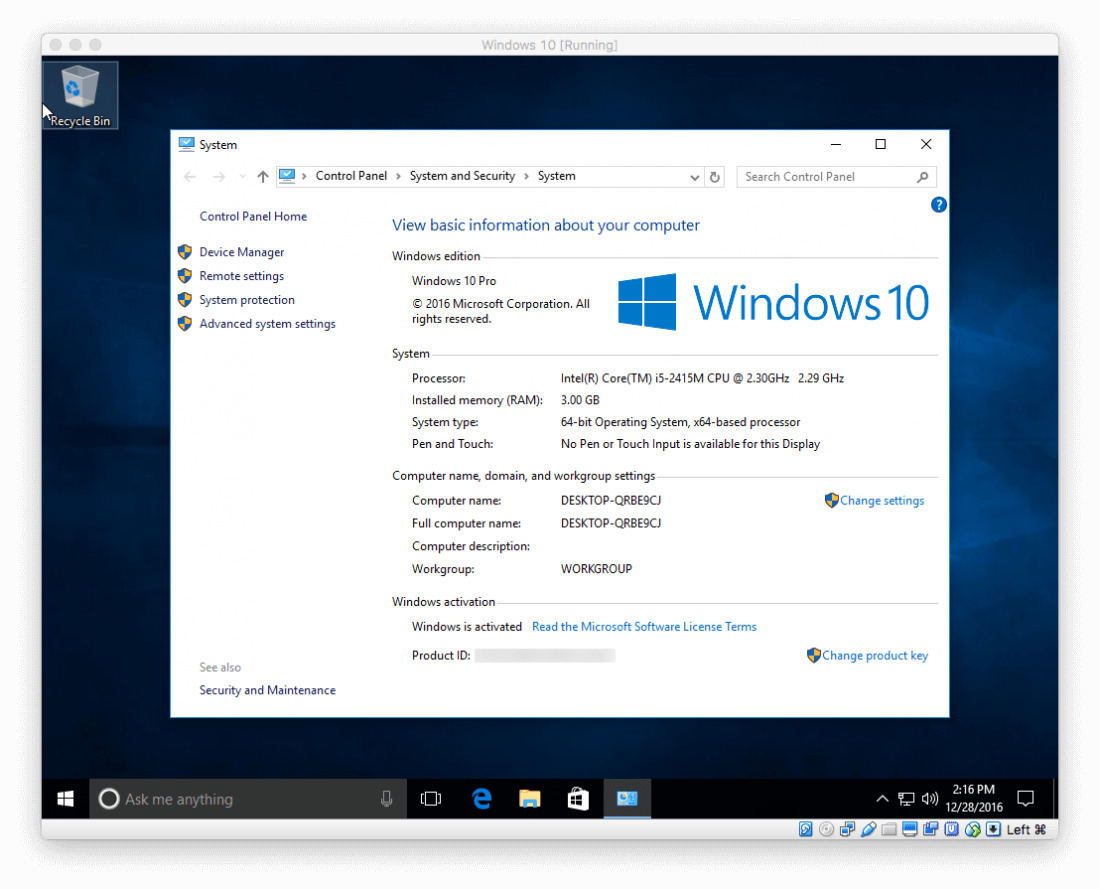Click the Search Control Panel field
The width and height of the screenshot is (1100, 889).
click(836, 177)
